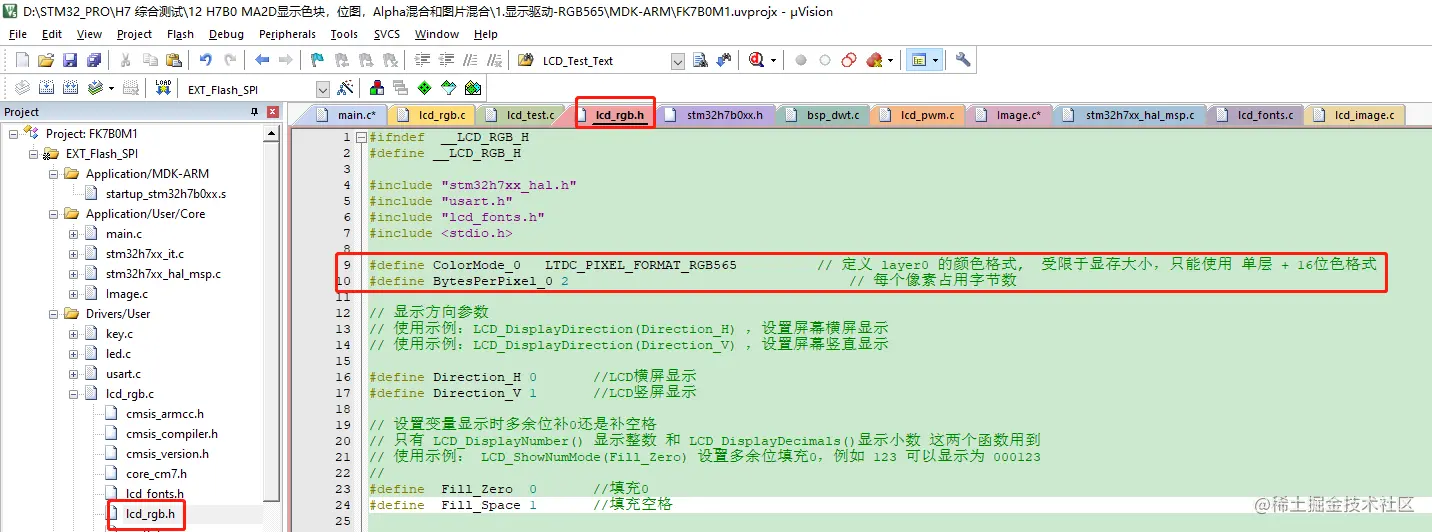Open the window layout dropdown arrow
This screenshot has height=532, width=1432.
point(935,60)
